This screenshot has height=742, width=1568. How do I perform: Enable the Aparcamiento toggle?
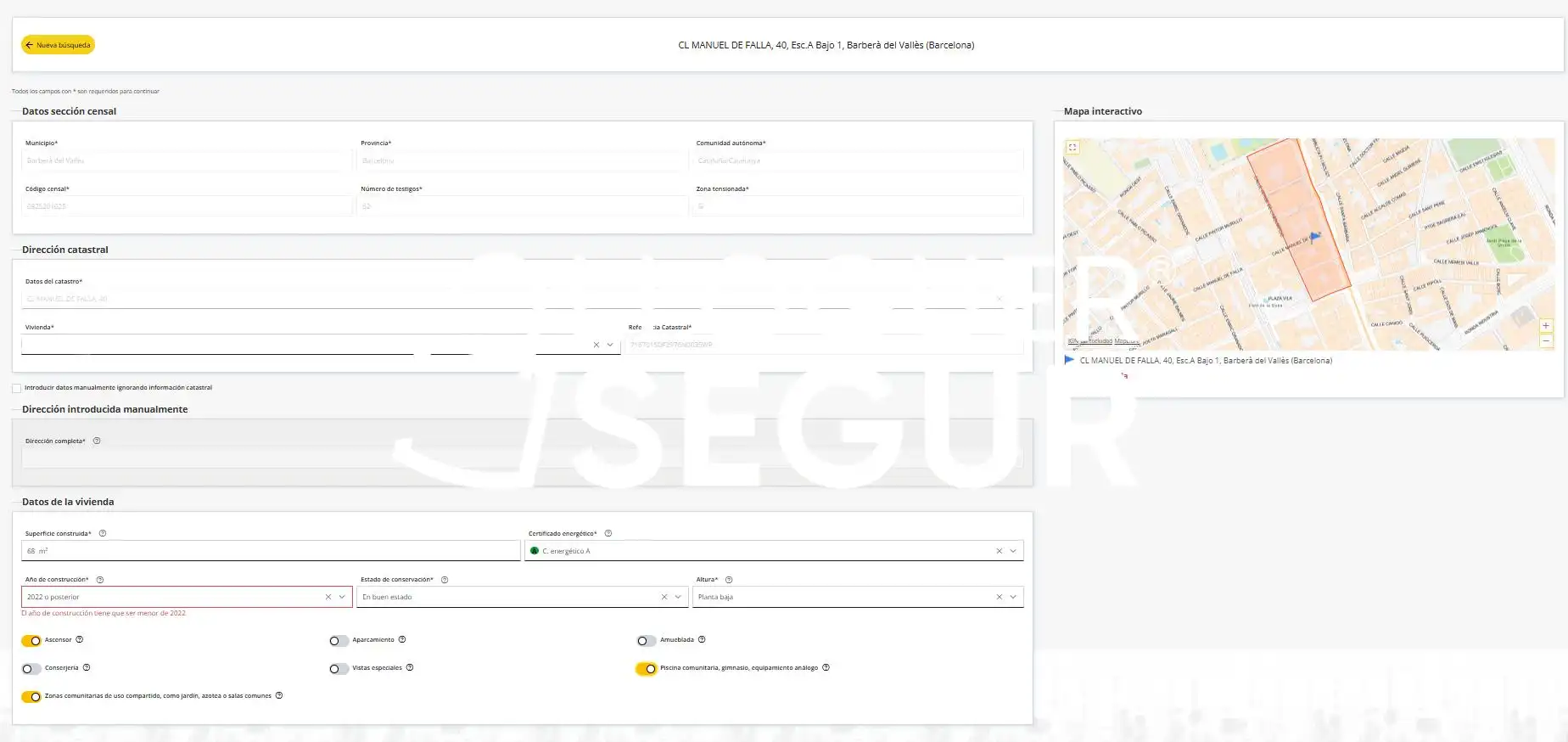(x=339, y=641)
